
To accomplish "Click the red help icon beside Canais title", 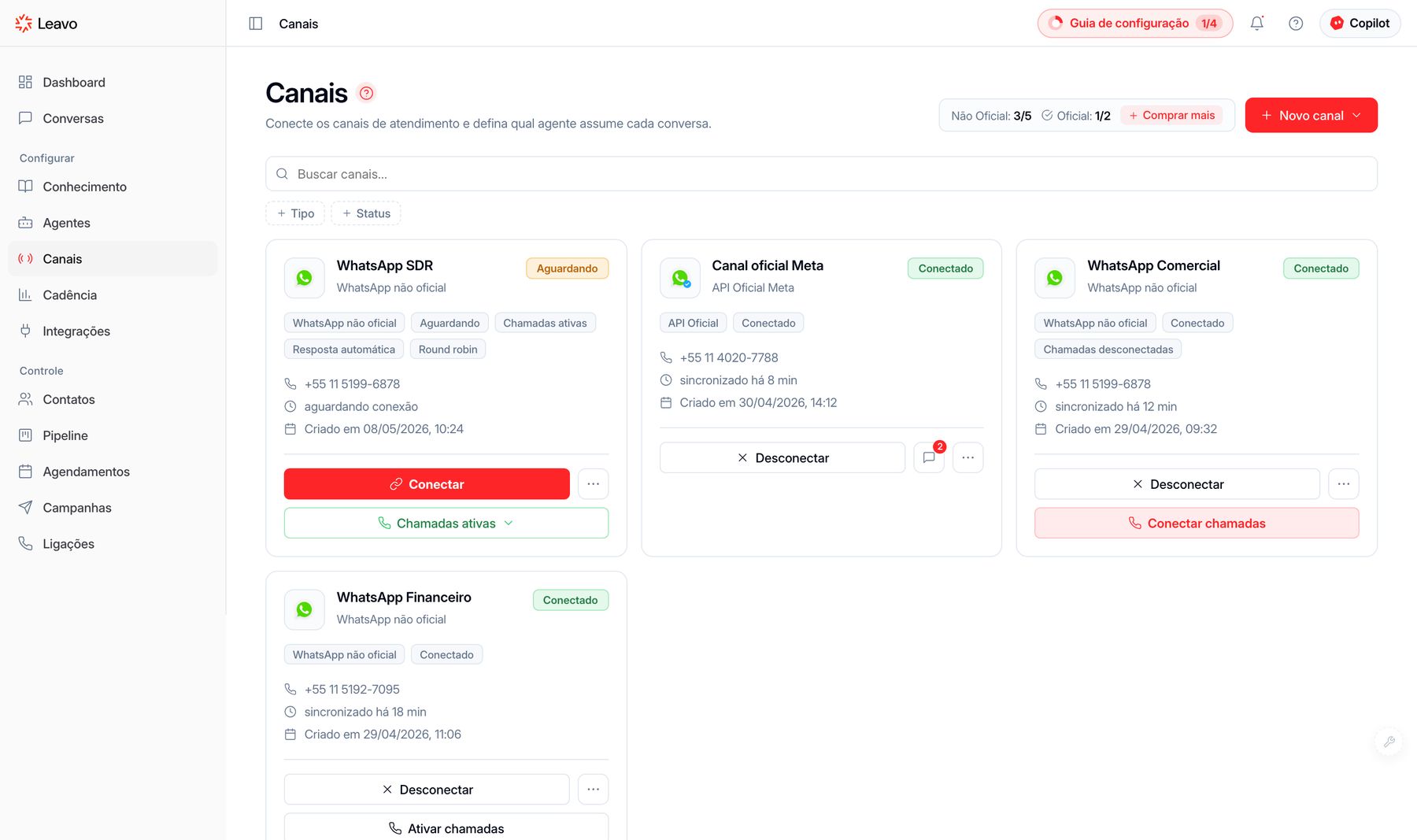I will tap(366, 93).
